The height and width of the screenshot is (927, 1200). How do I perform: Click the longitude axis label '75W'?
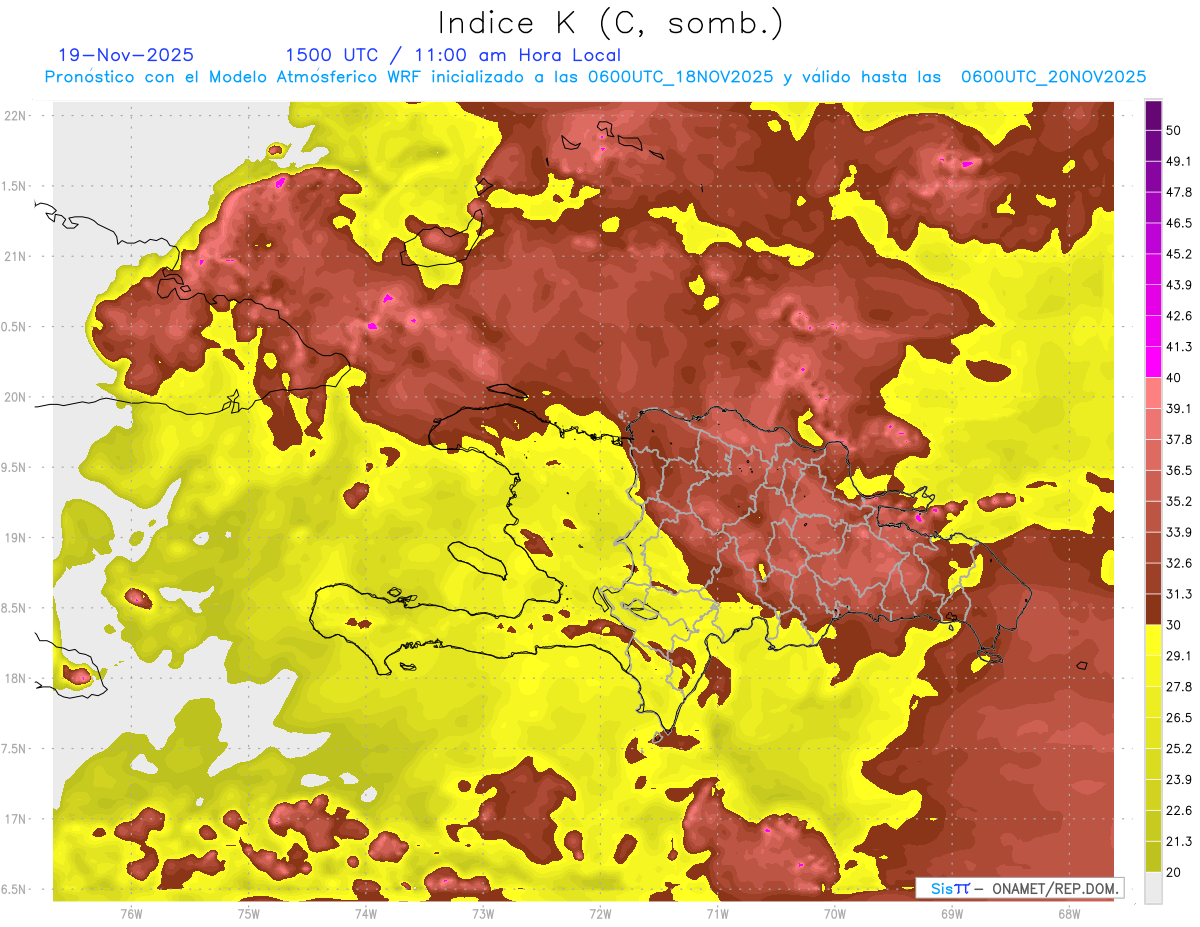pos(248,913)
